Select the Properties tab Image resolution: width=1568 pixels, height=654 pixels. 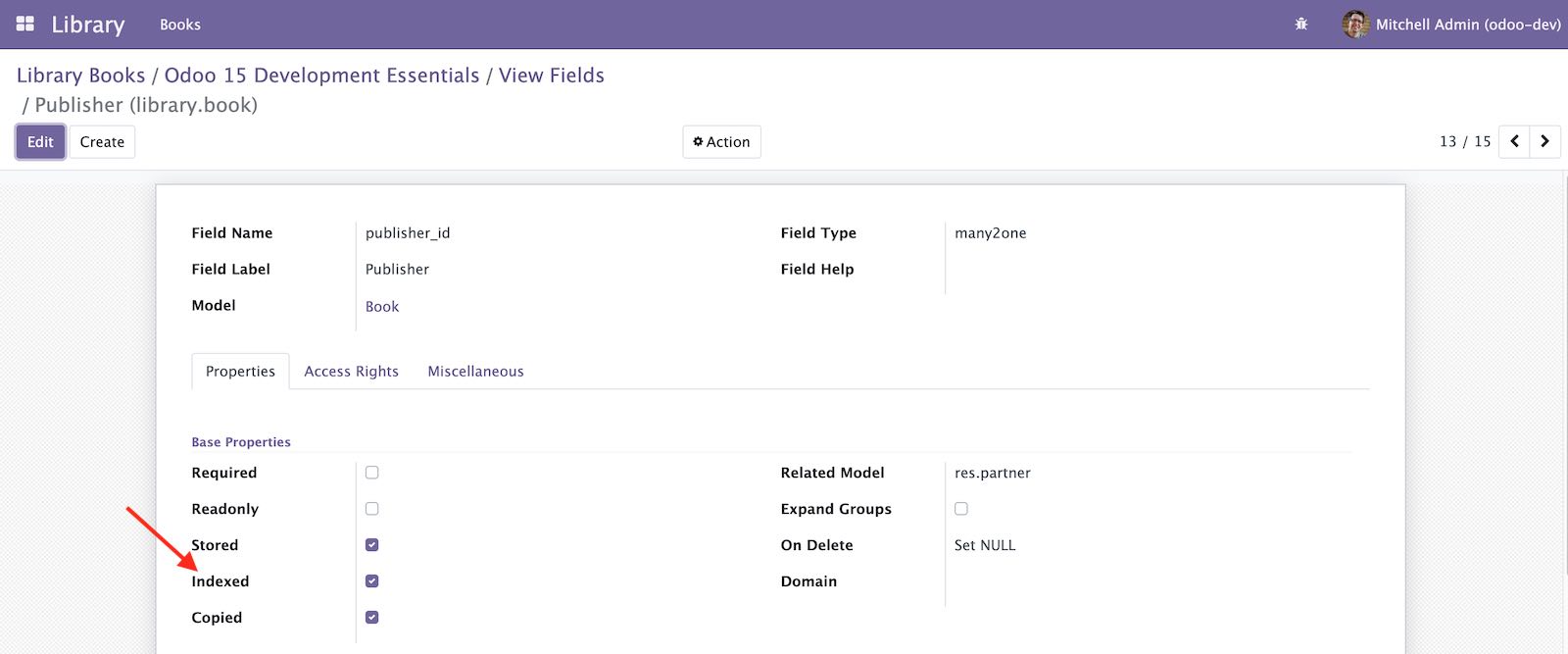click(240, 372)
